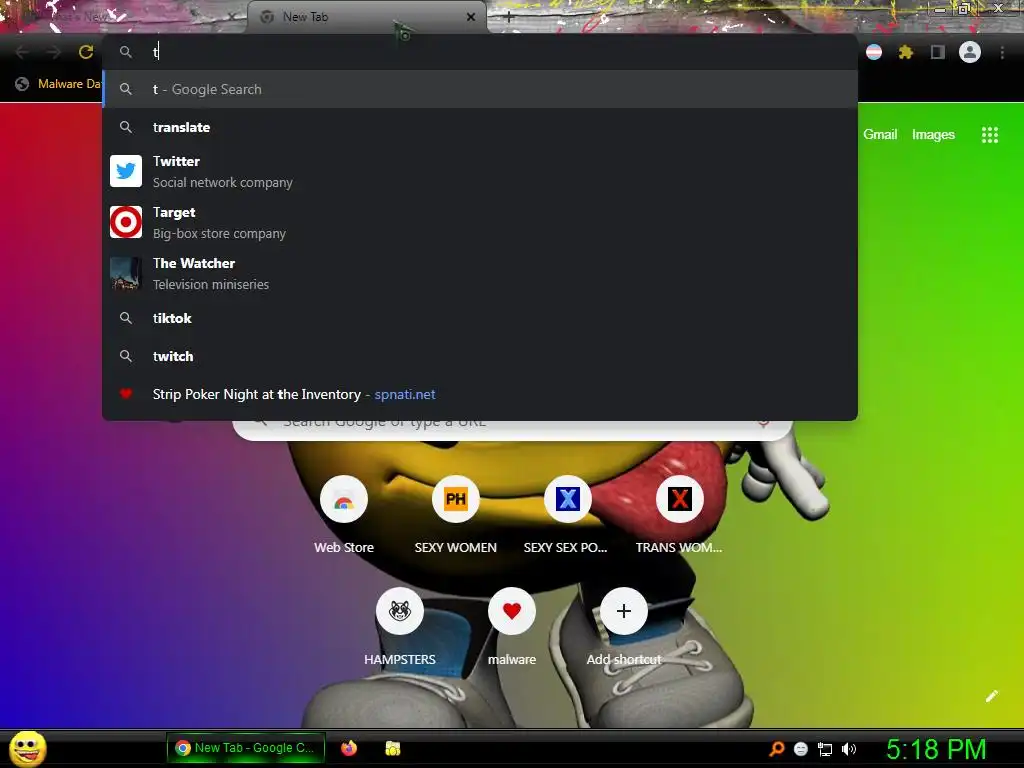1024x768 pixels.
Task: Click the network tray icon
Action: pyautogui.click(x=825, y=749)
